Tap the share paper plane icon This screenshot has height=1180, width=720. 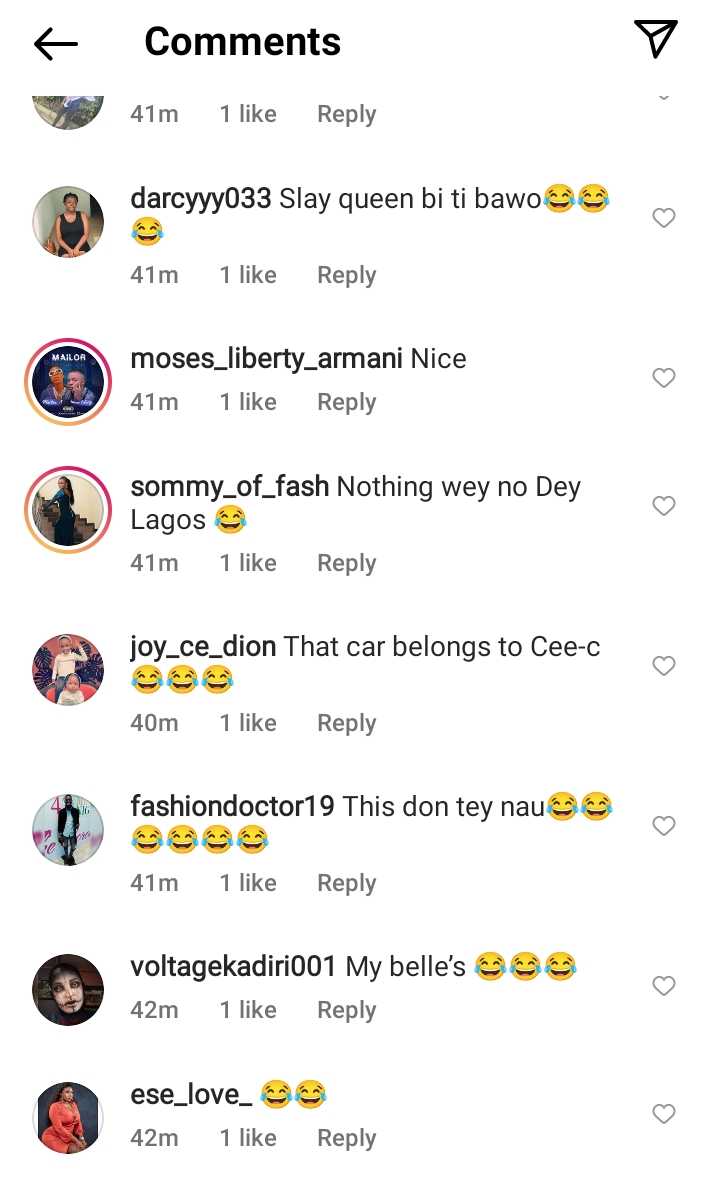[656, 39]
